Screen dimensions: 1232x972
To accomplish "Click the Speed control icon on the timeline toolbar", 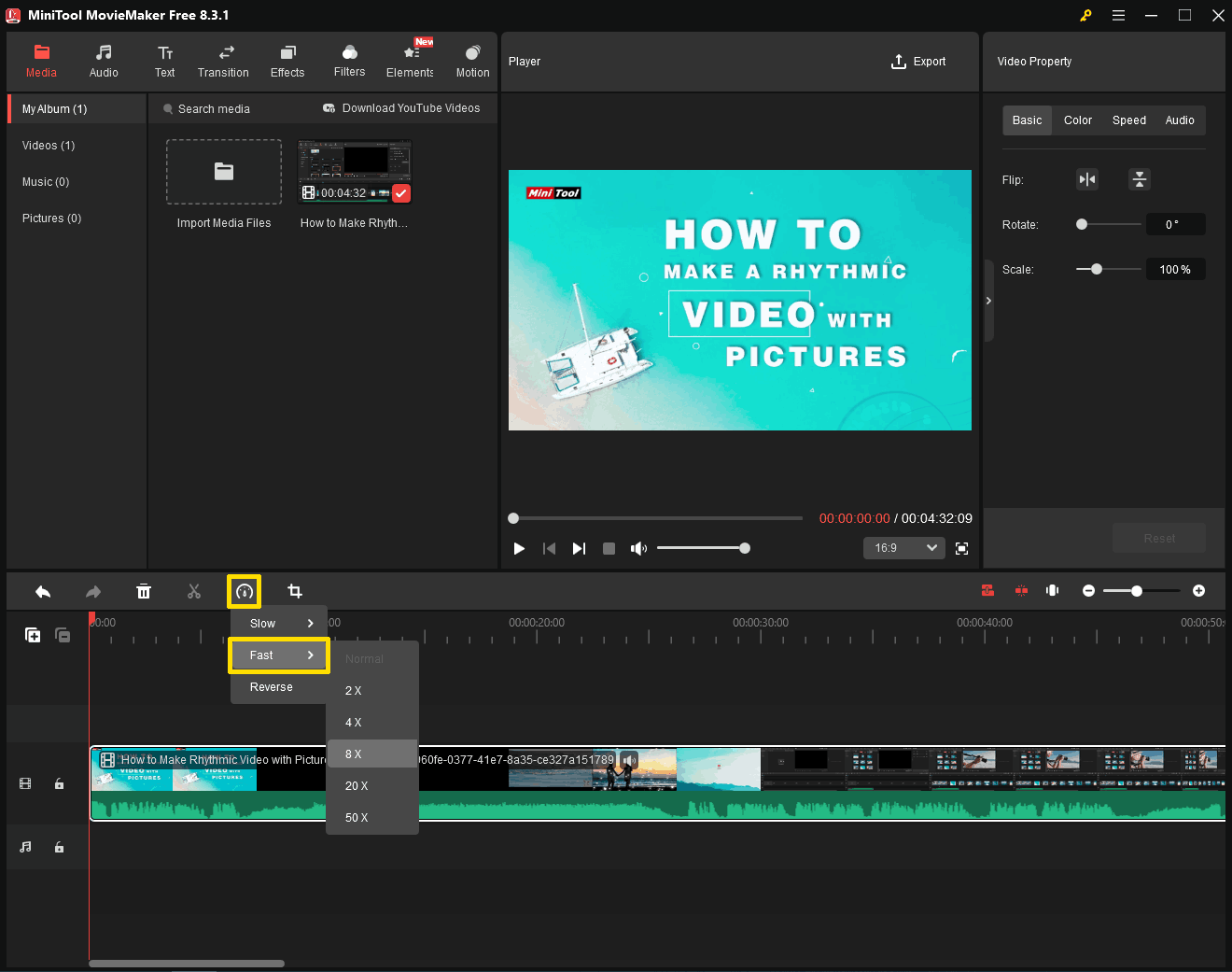I will 244,590.
